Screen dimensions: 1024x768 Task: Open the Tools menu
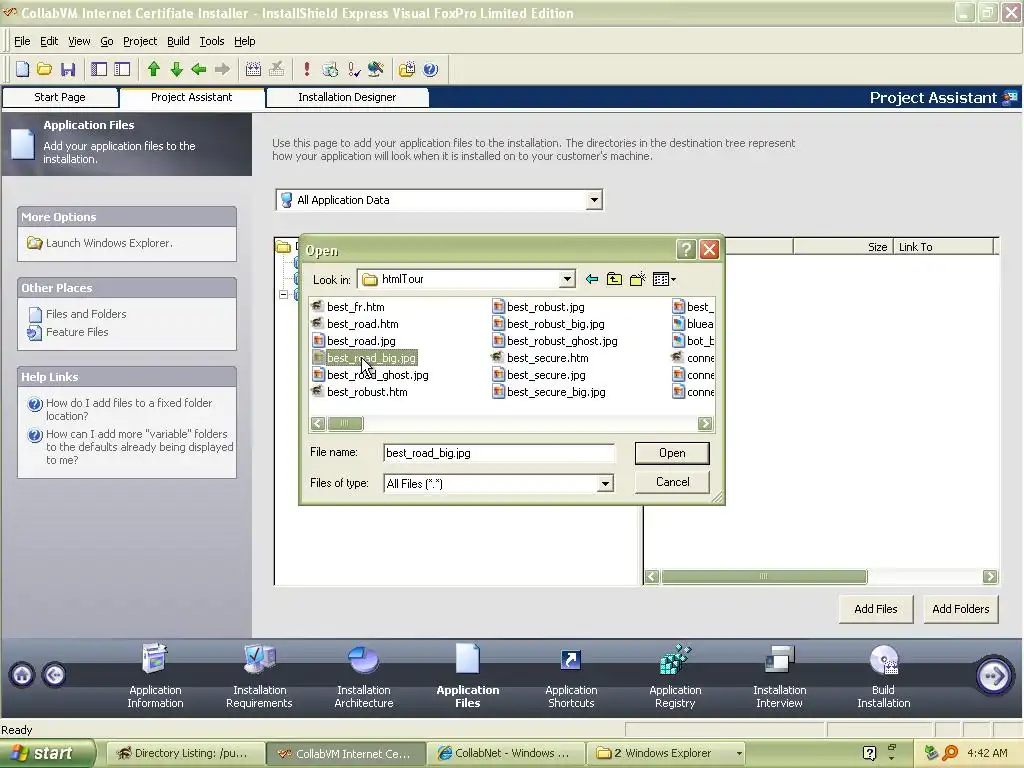[212, 41]
